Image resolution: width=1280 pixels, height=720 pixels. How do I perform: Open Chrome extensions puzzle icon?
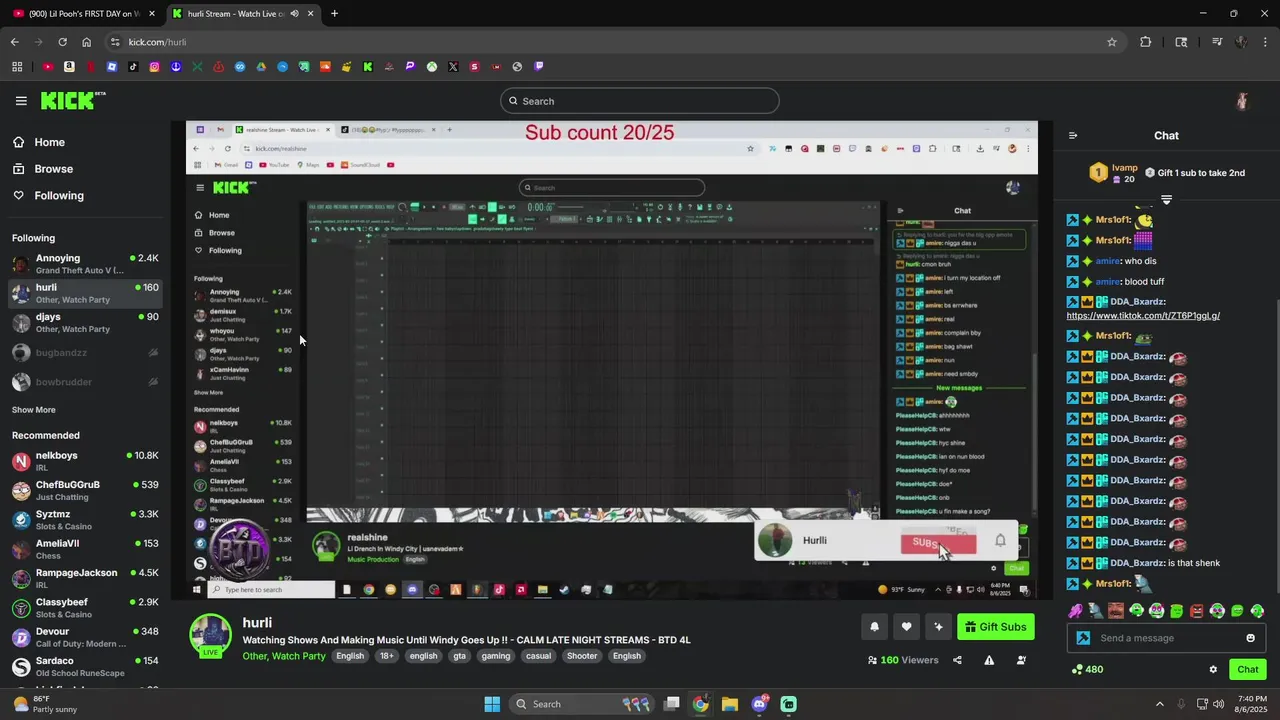[1145, 42]
